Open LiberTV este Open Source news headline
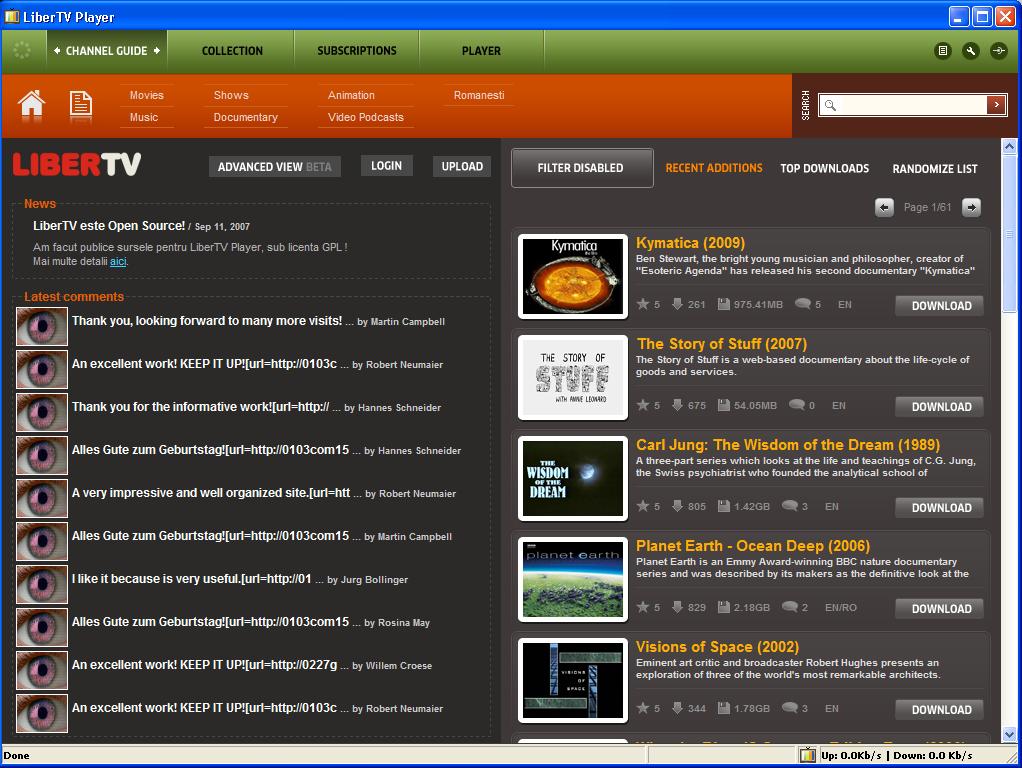1022x768 pixels. click(x=109, y=226)
